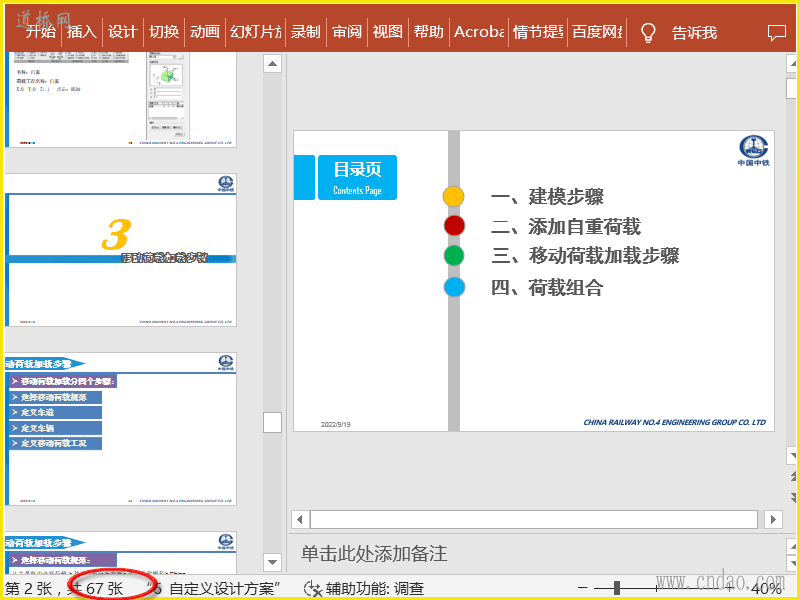Click the 中国中铁 logo on the slide
Viewport: 800px width, 600px height.
pyautogui.click(x=754, y=151)
